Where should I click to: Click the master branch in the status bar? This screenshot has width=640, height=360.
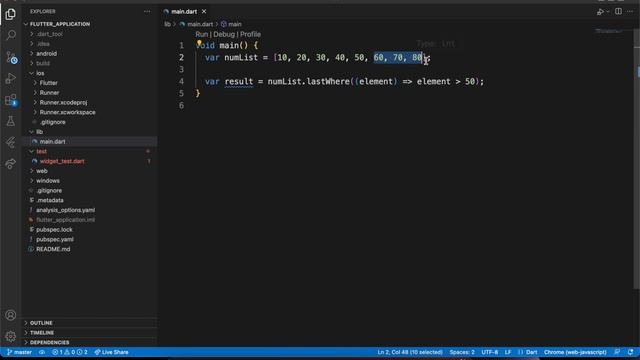click(x=19, y=352)
